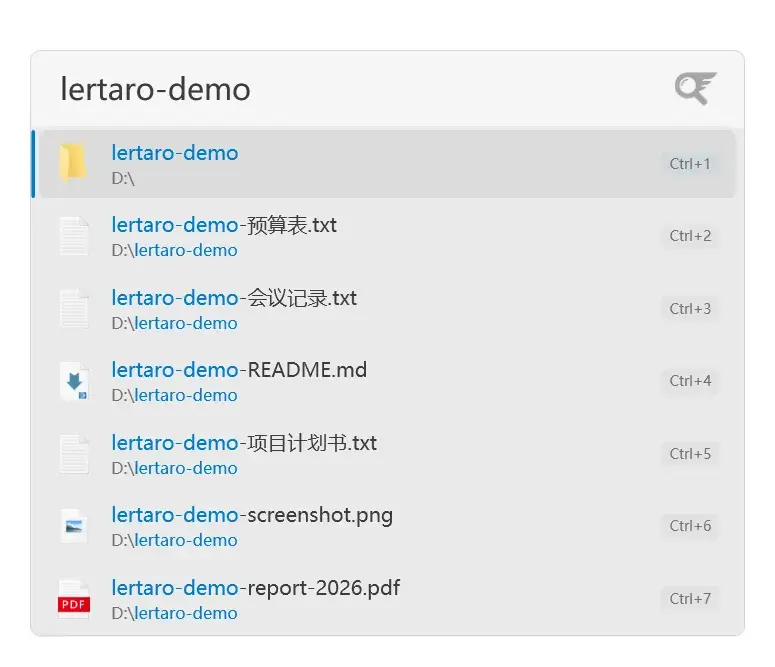The width and height of the screenshot is (775, 667).
Task: Click the red PDF icon for report-2026.pdf
Action: [x=74, y=599]
